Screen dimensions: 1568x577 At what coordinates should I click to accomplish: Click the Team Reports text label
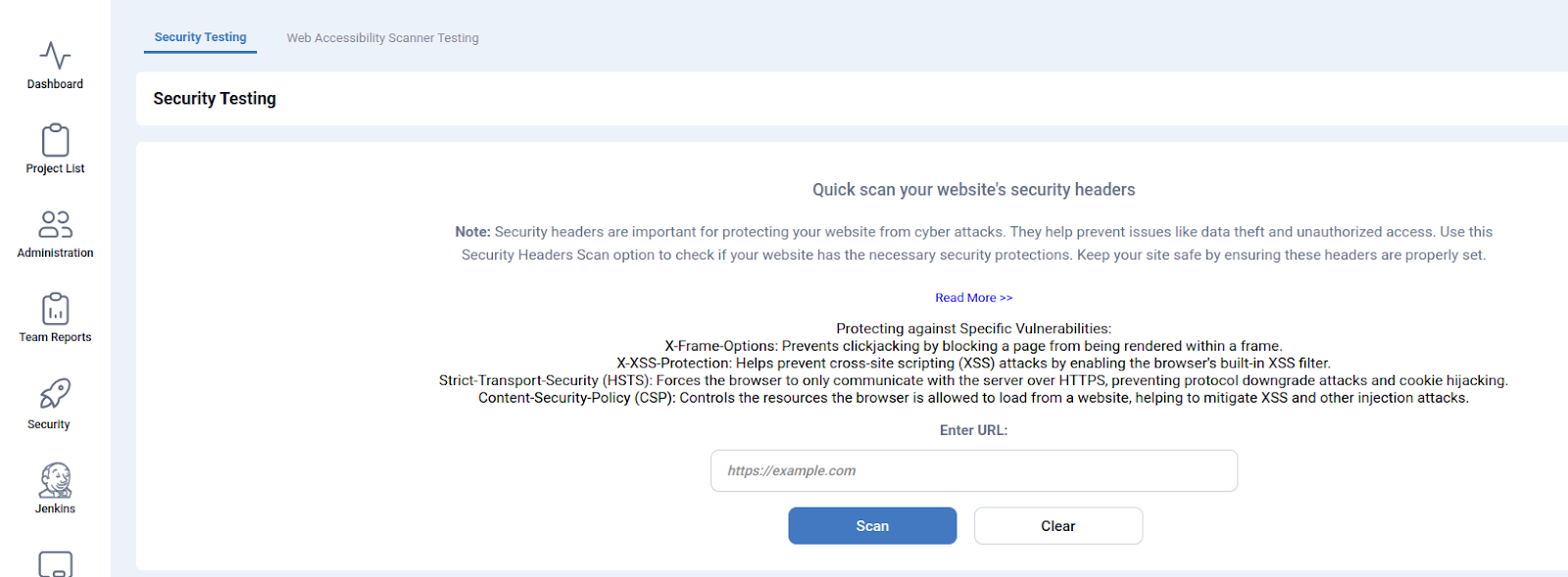tap(55, 337)
